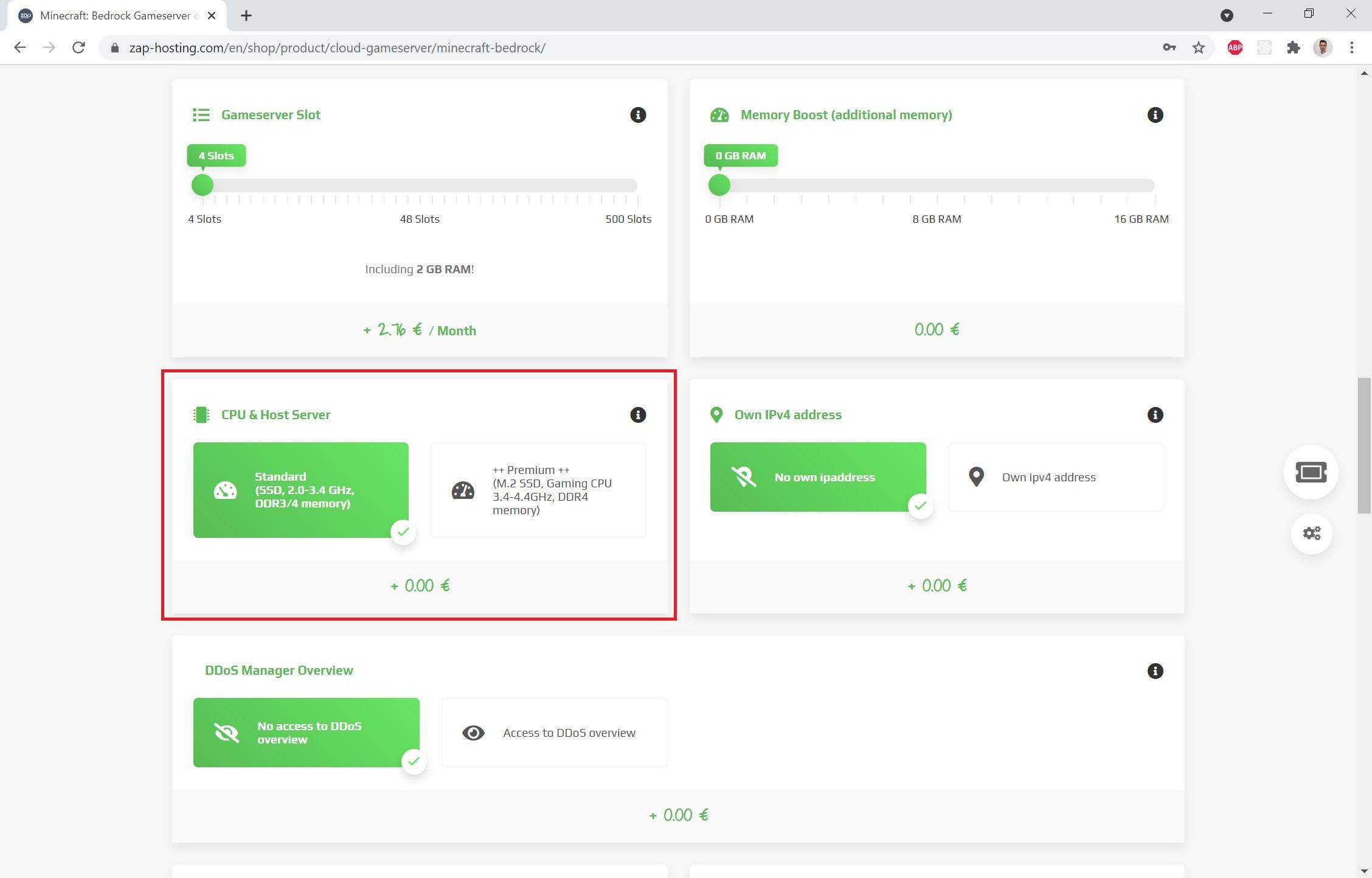
Task: Click the '16 GB RAM' label
Action: click(1141, 219)
